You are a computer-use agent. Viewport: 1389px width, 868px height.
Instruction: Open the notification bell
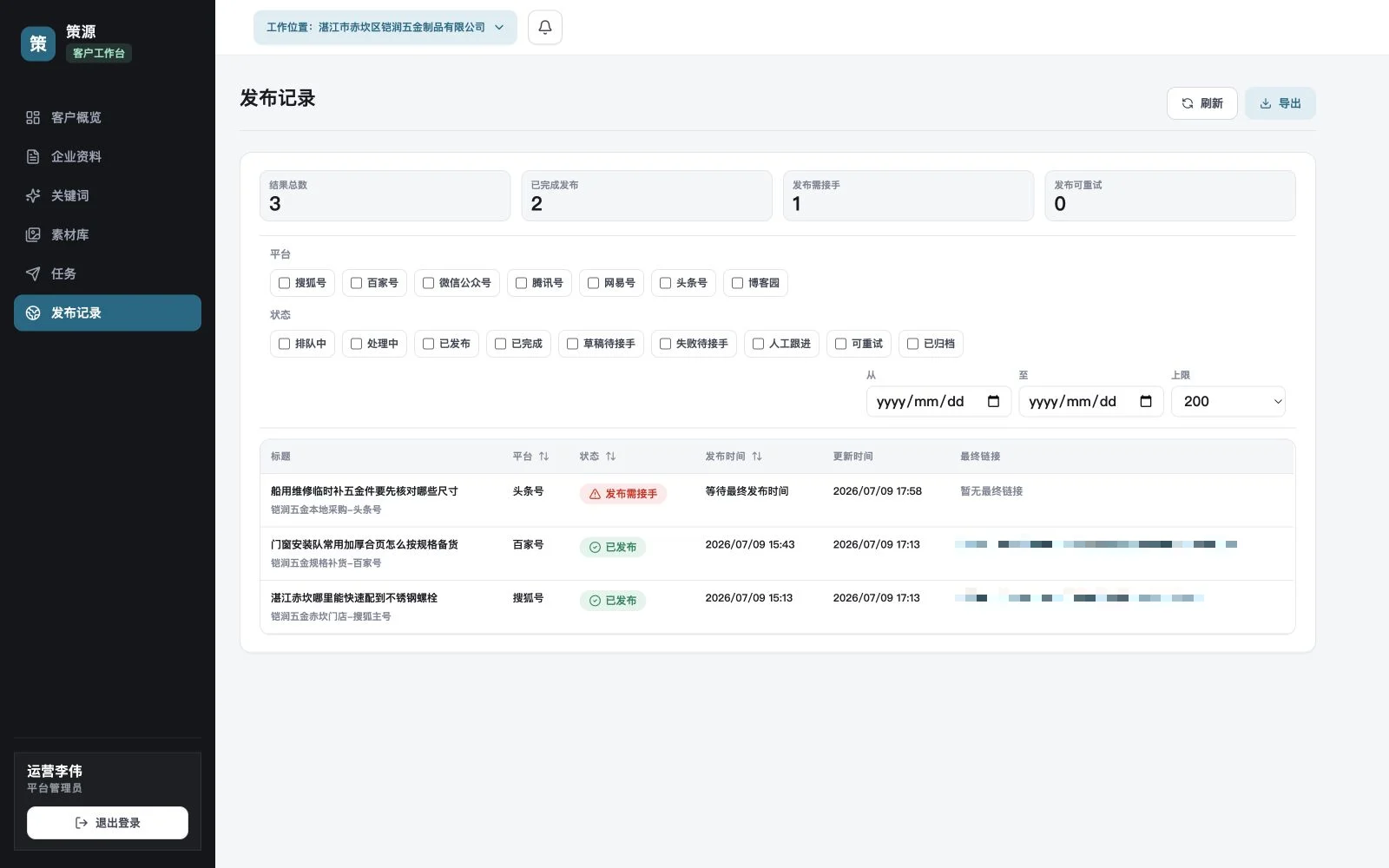point(545,27)
